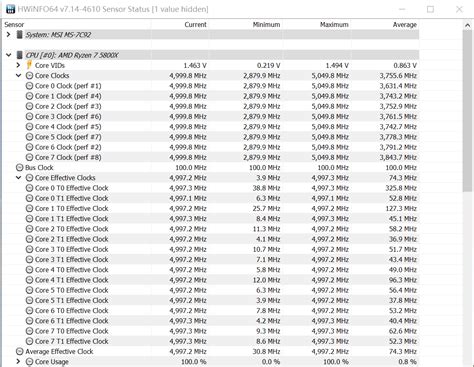
Task: Click the icon beside Average Effective Clock
Action: [x=20, y=351]
